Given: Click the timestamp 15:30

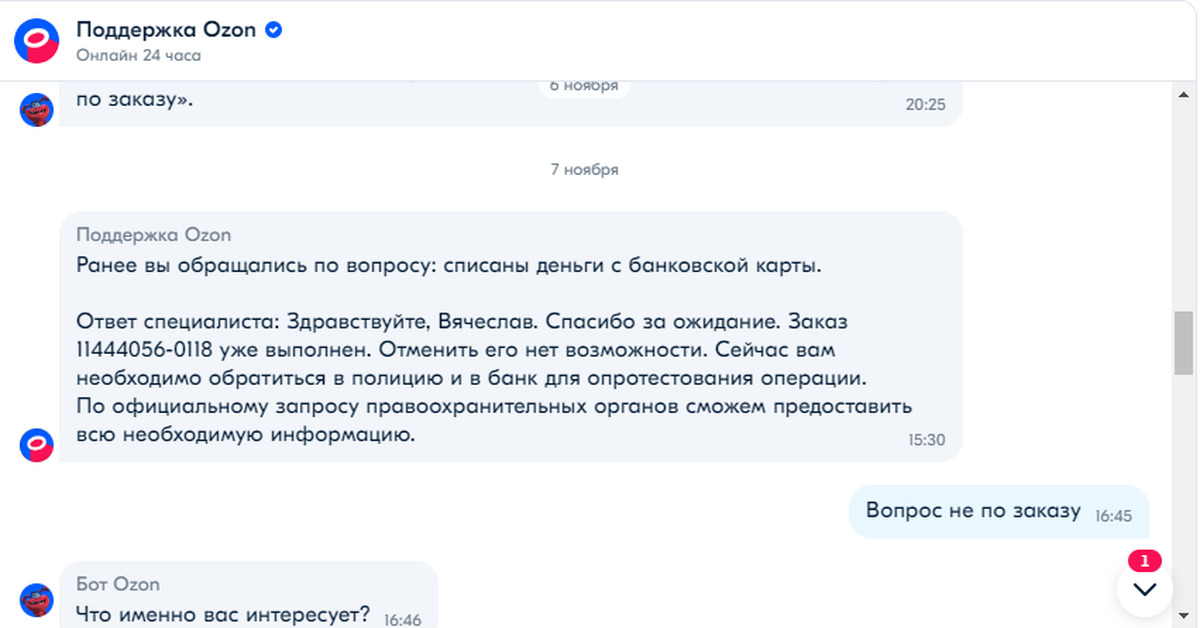Looking at the screenshot, I should tap(926, 439).
